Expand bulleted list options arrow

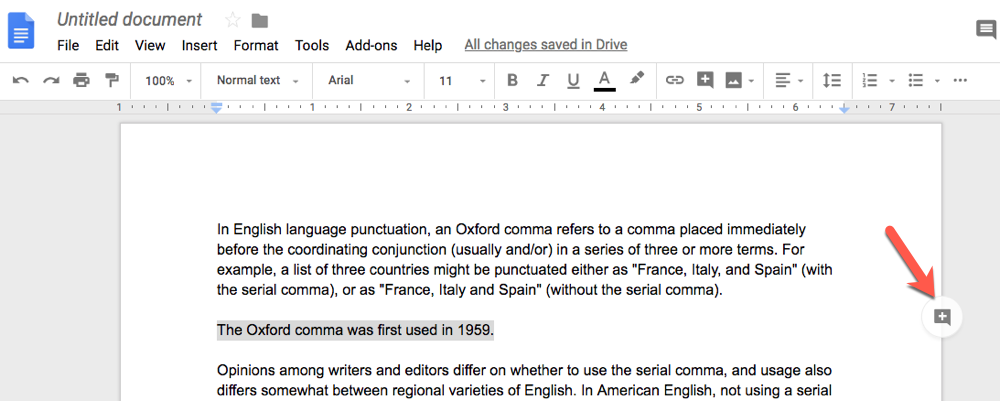[937, 81]
